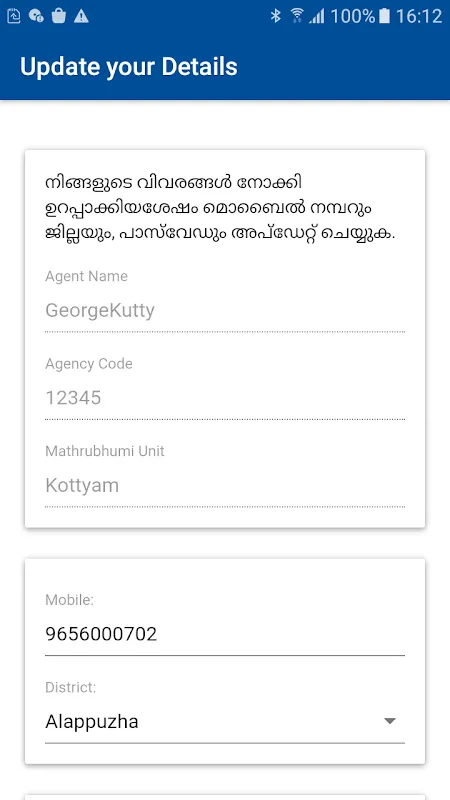Tap the 100% battery percentage text
This screenshot has width=450, height=800.
(x=353, y=16)
